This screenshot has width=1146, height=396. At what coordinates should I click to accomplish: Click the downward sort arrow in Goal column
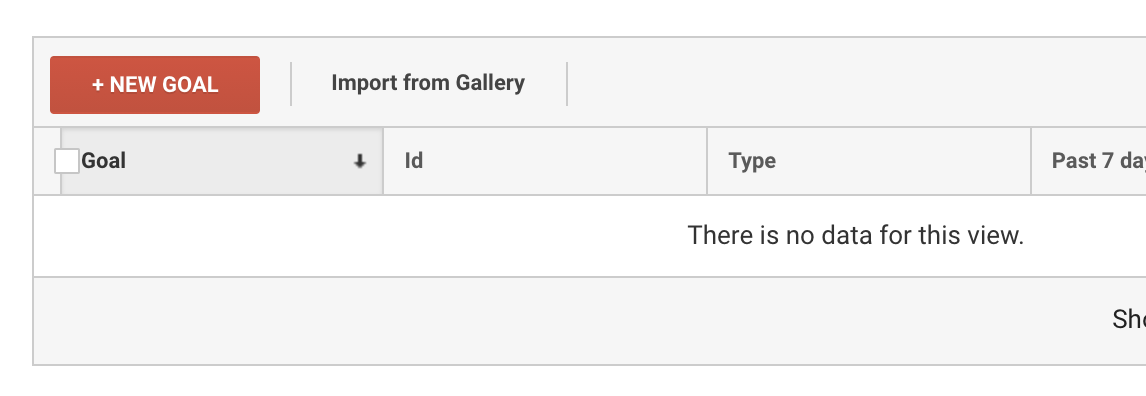click(359, 162)
